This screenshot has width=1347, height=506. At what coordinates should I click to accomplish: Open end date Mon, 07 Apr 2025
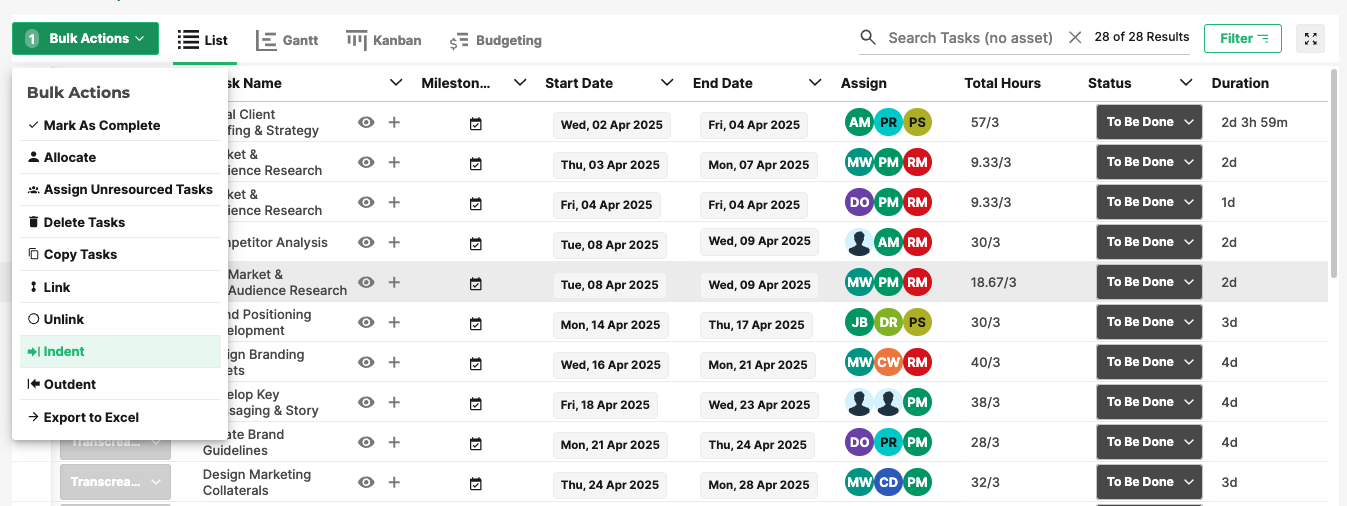point(759,165)
